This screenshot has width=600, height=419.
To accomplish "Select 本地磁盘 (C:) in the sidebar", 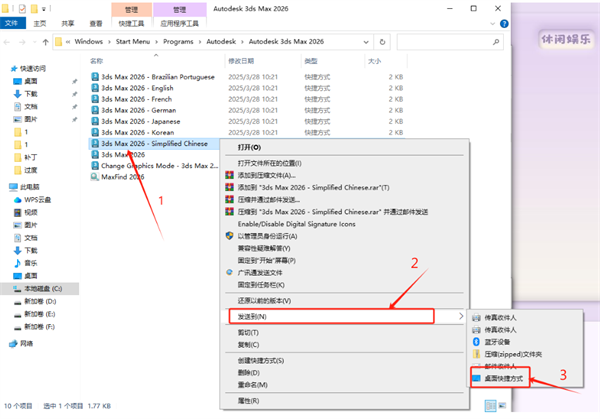I will coord(43,288).
